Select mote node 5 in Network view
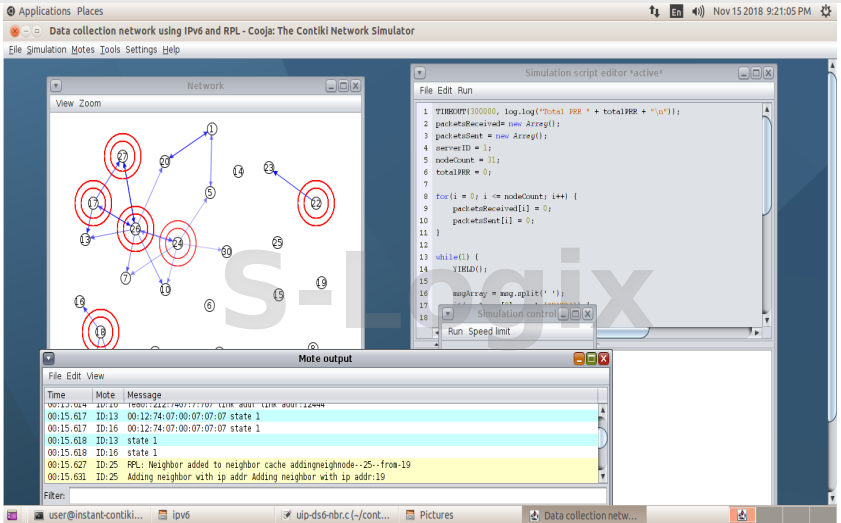Viewport: 841px width, 523px height. pos(210,192)
